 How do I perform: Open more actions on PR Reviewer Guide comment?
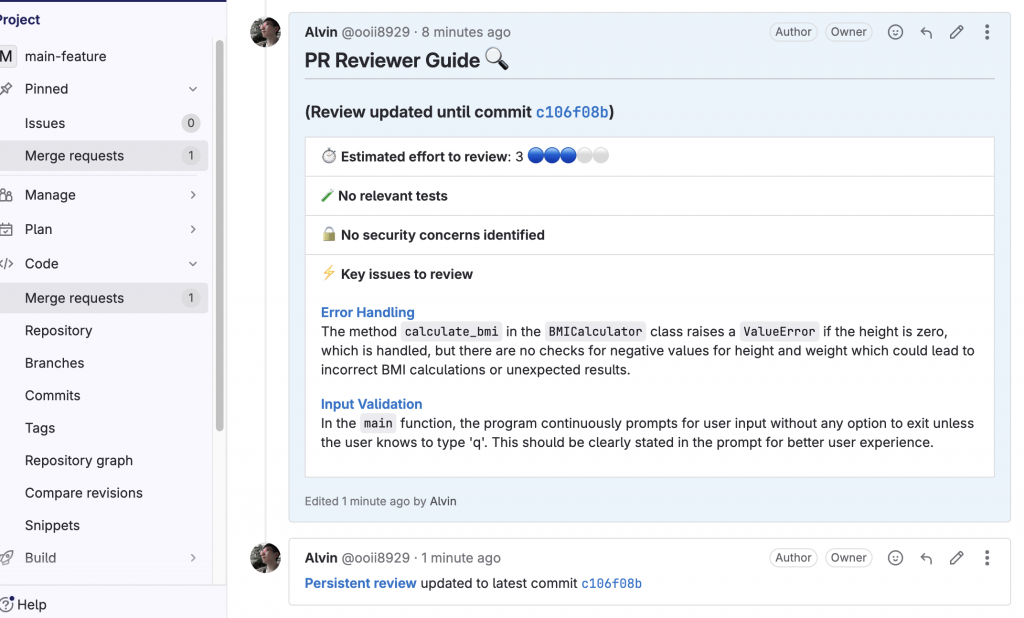(x=987, y=32)
